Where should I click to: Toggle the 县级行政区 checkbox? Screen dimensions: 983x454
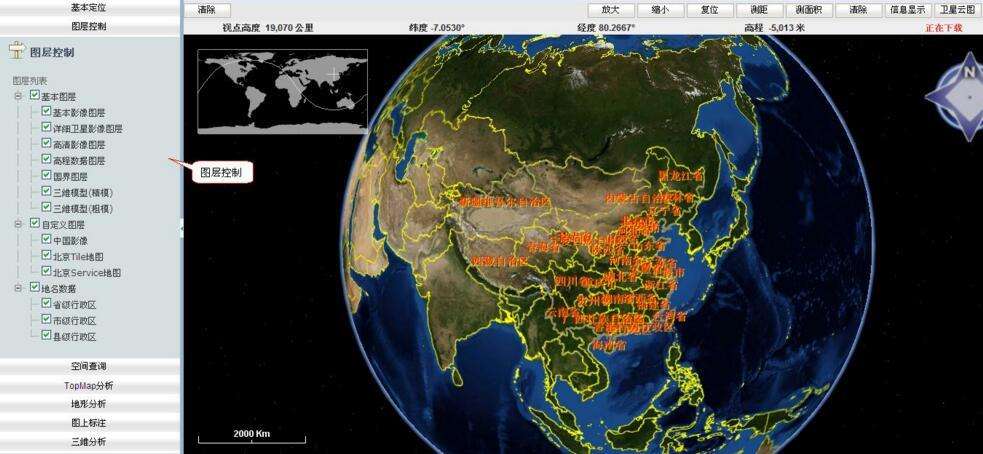click(46, 335)
